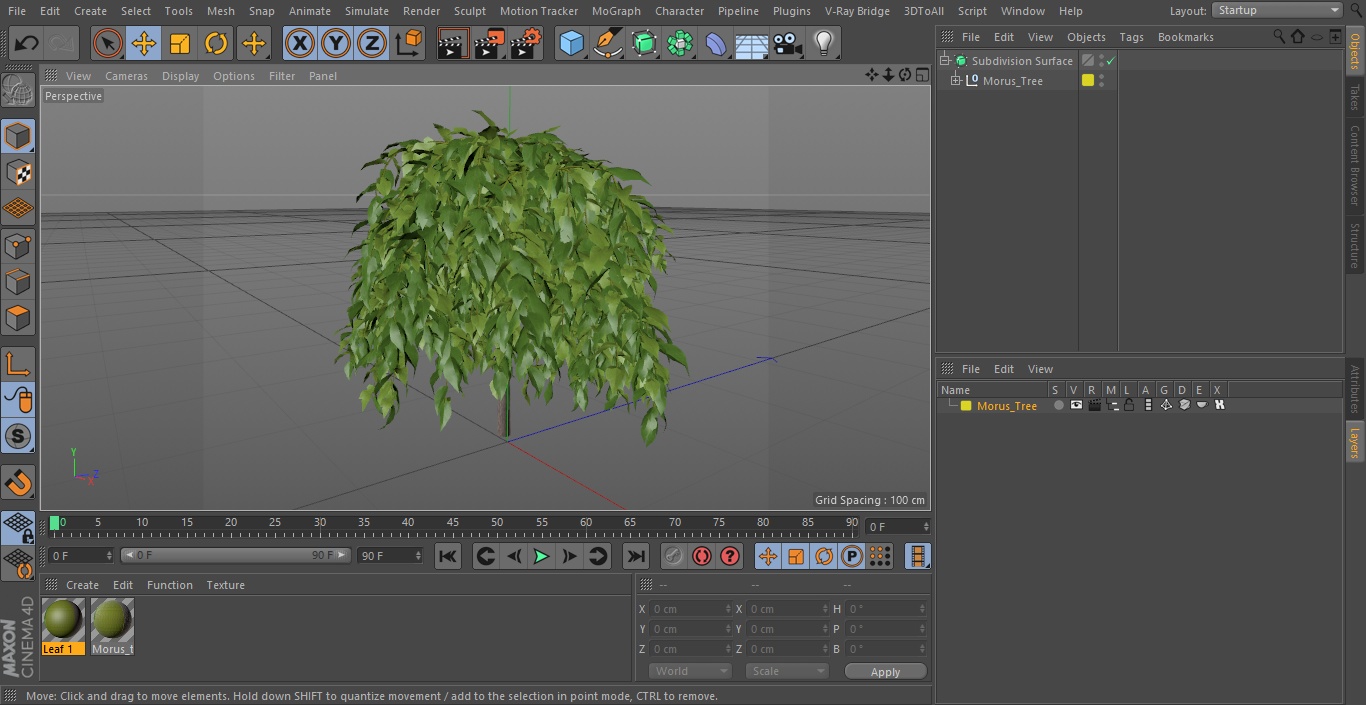Add a Camera object
Screen dimensions: 1366x705
[788, 44]
